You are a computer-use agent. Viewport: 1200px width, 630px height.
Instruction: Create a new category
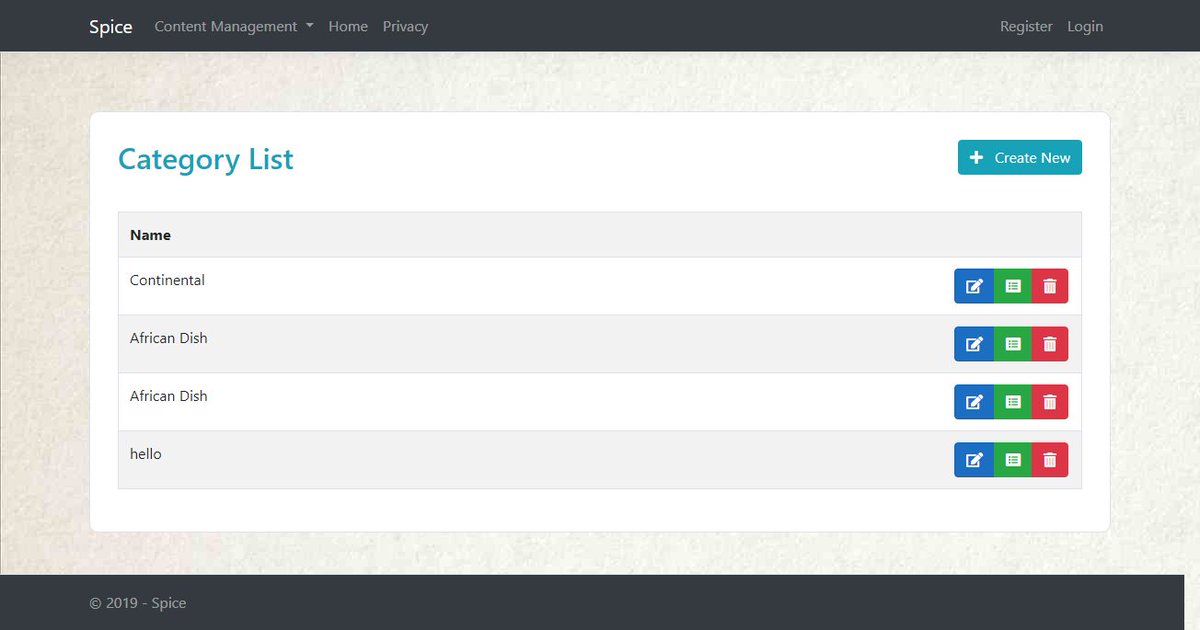click(x=1020, y=158)
